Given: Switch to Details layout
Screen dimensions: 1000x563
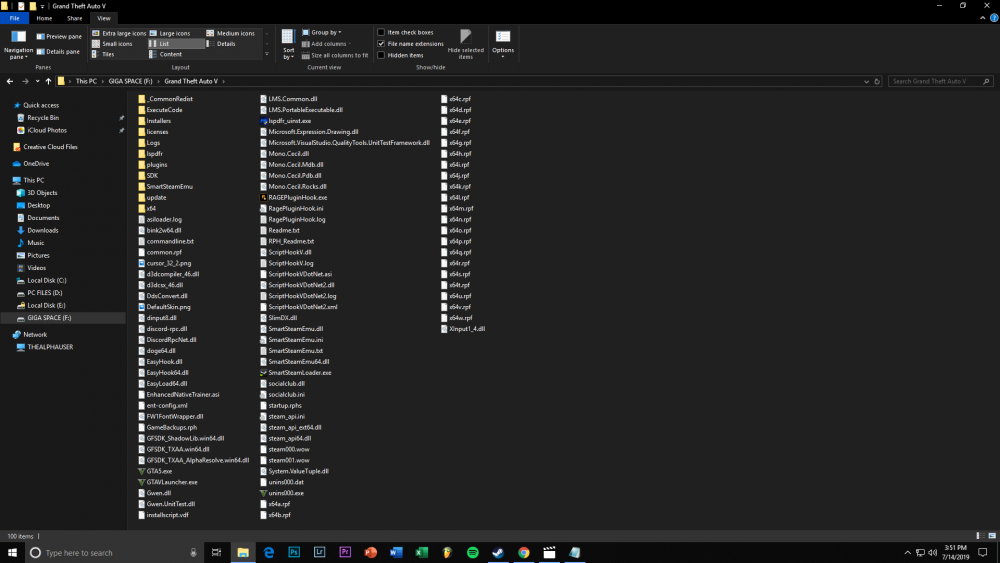Looking at the screenshot, I should [221, 44].
